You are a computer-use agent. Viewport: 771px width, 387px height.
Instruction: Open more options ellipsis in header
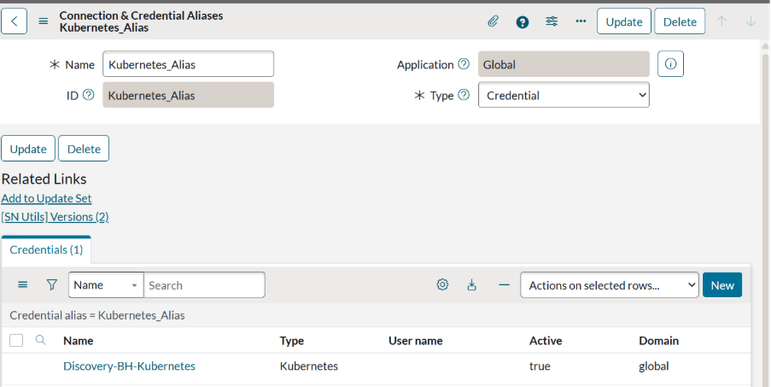[x=581, y=21]
